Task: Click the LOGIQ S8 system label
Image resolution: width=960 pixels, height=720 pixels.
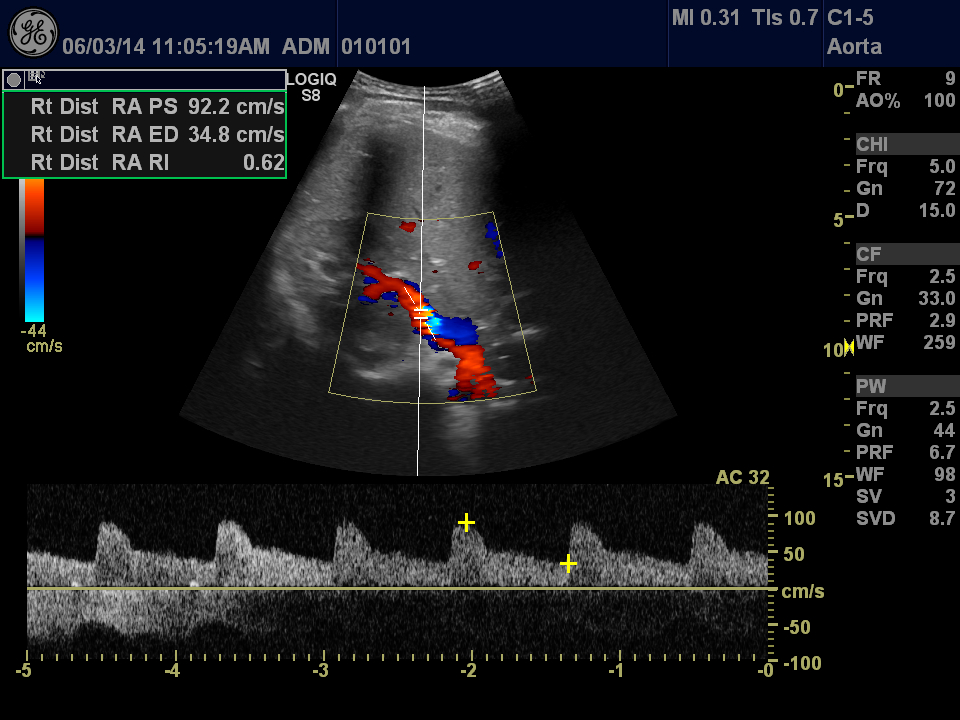Action: pyautogui.click(x=311, y=86)
